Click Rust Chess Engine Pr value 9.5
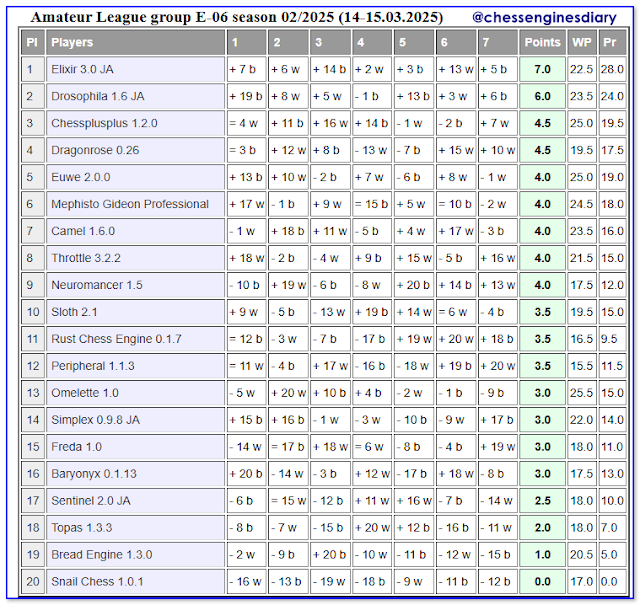640x605 pixels. 612,339
